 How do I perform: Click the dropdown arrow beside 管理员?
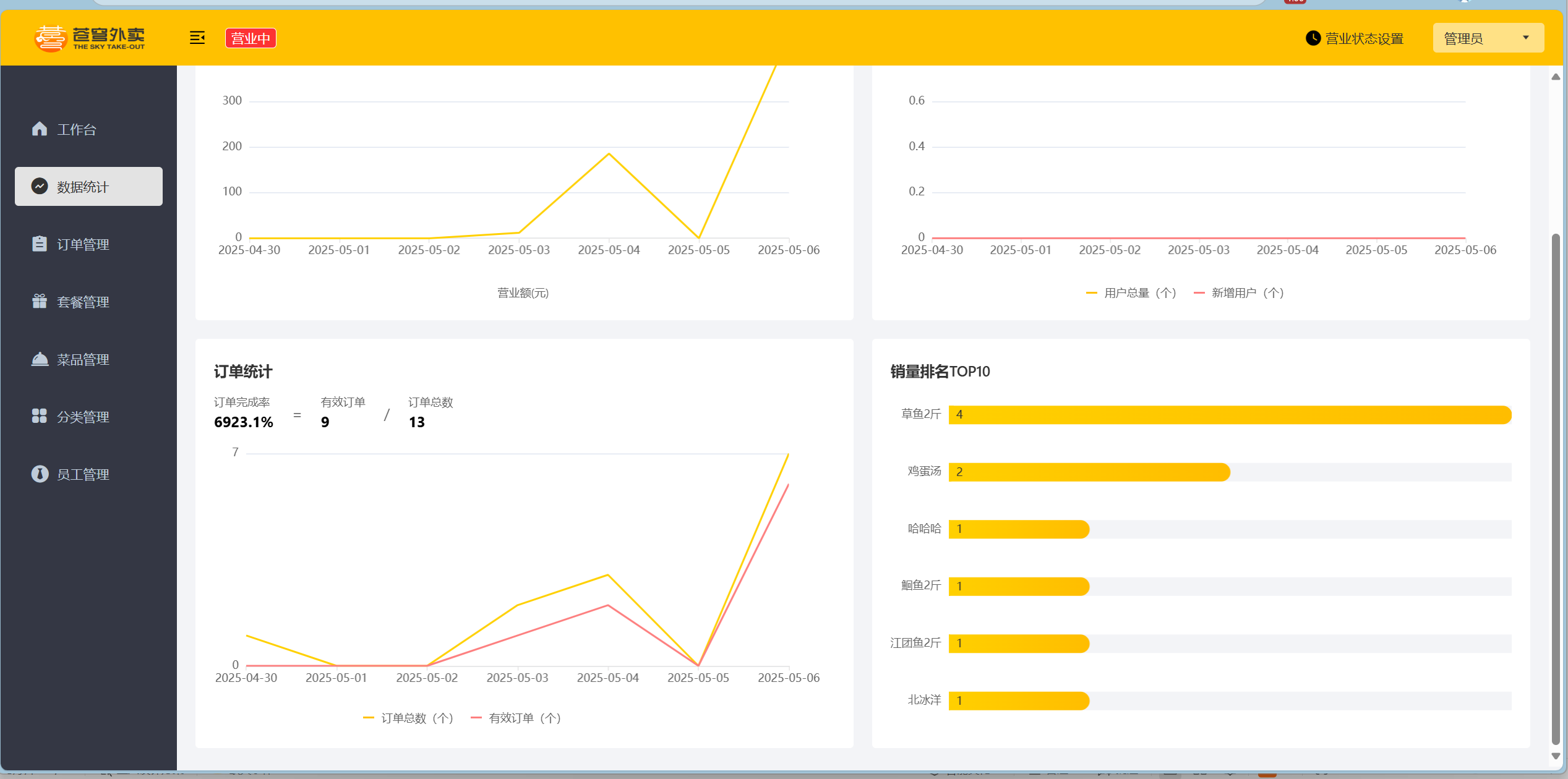click(1525, 38)
